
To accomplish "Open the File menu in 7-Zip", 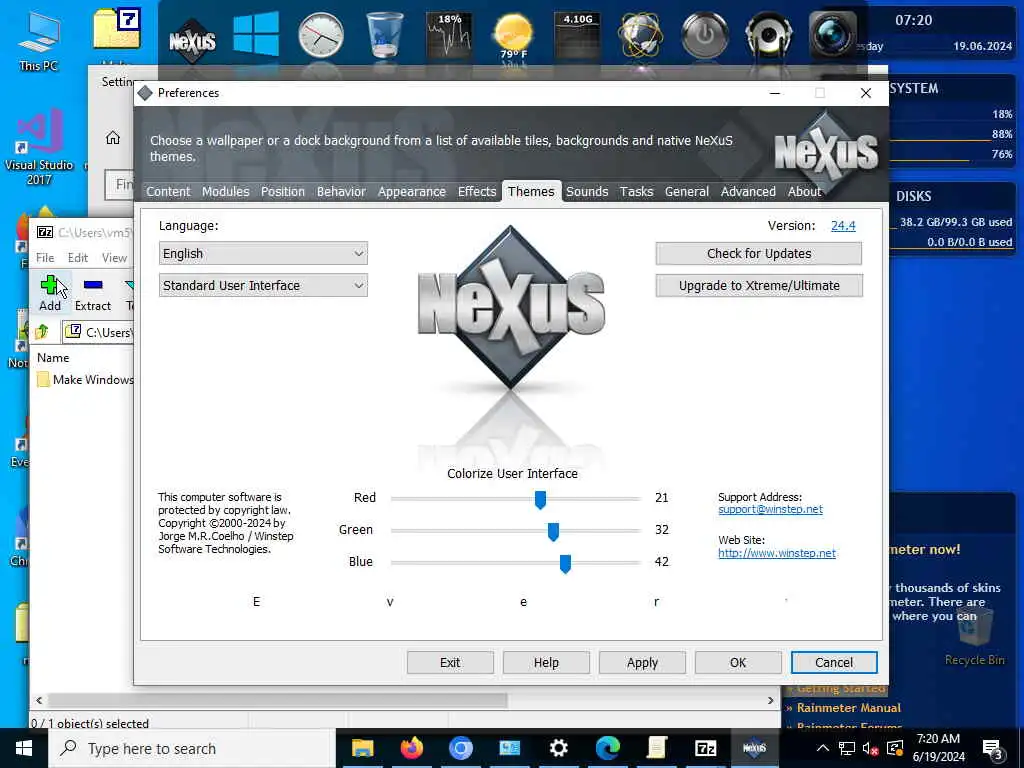I will pyautogui.click(x=45, y=257).
